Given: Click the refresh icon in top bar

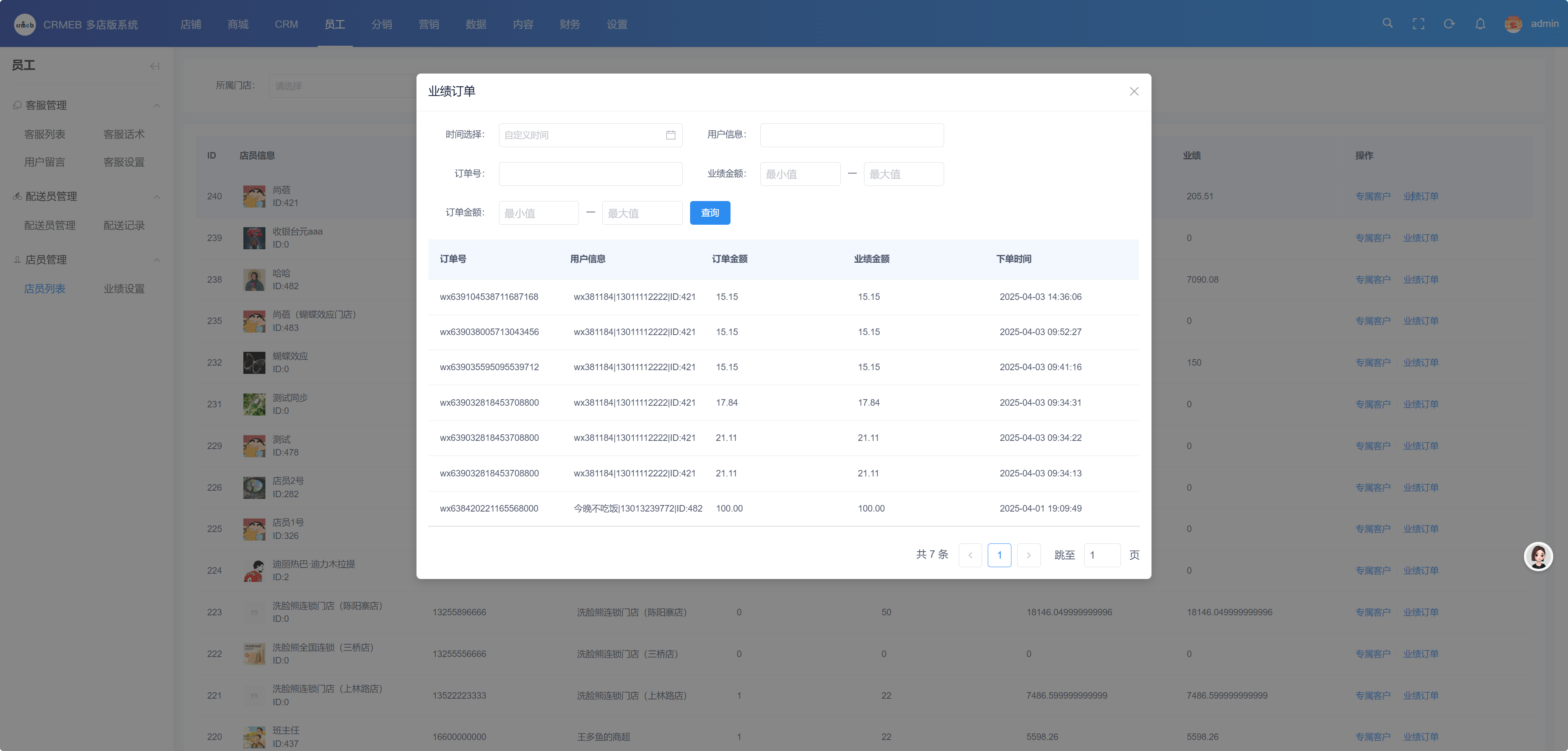Looking at the screenshot, I should pyautogui.click(x=1449, y=24).
